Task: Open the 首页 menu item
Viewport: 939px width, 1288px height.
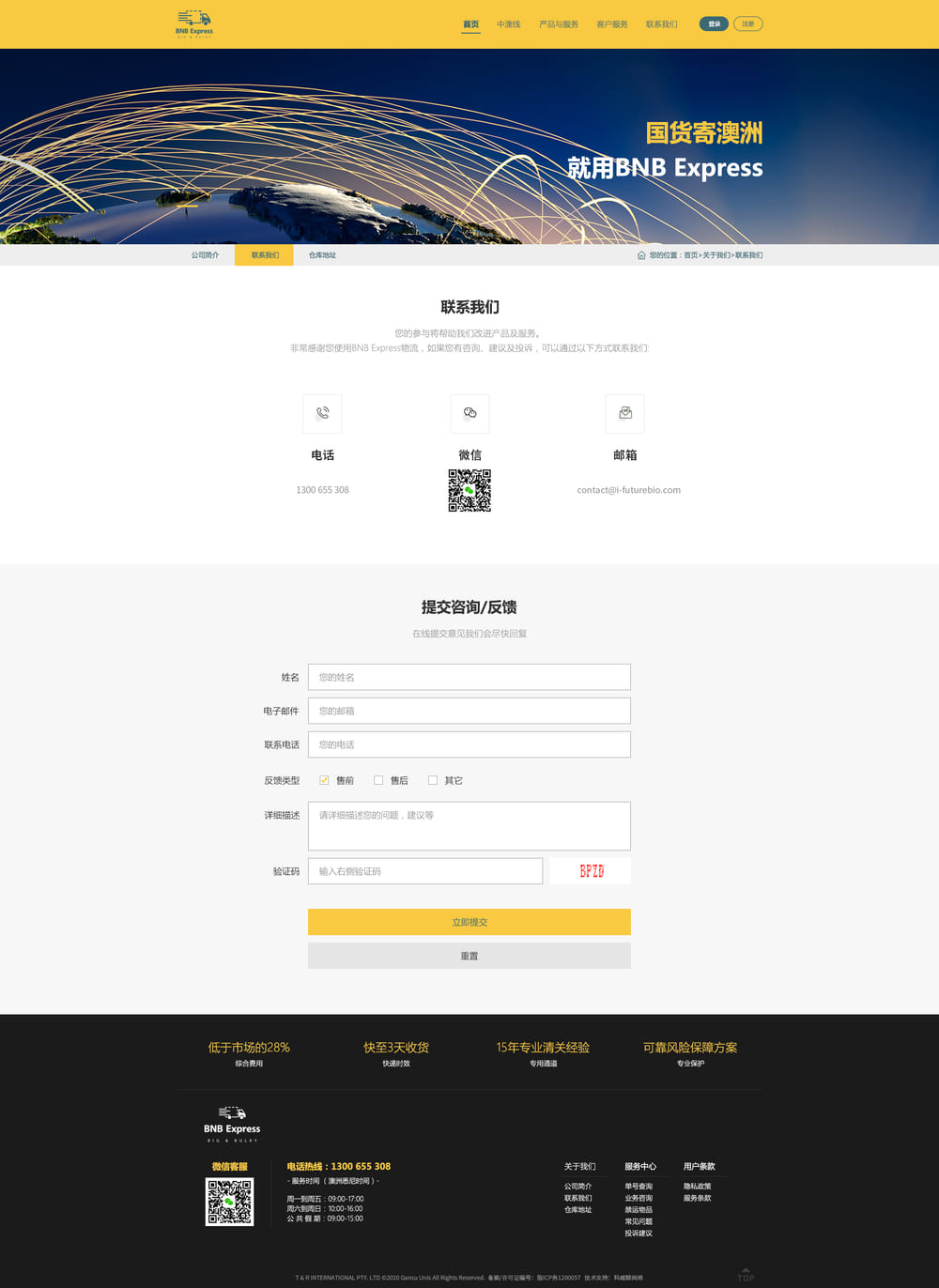Action: click(470, 24)
